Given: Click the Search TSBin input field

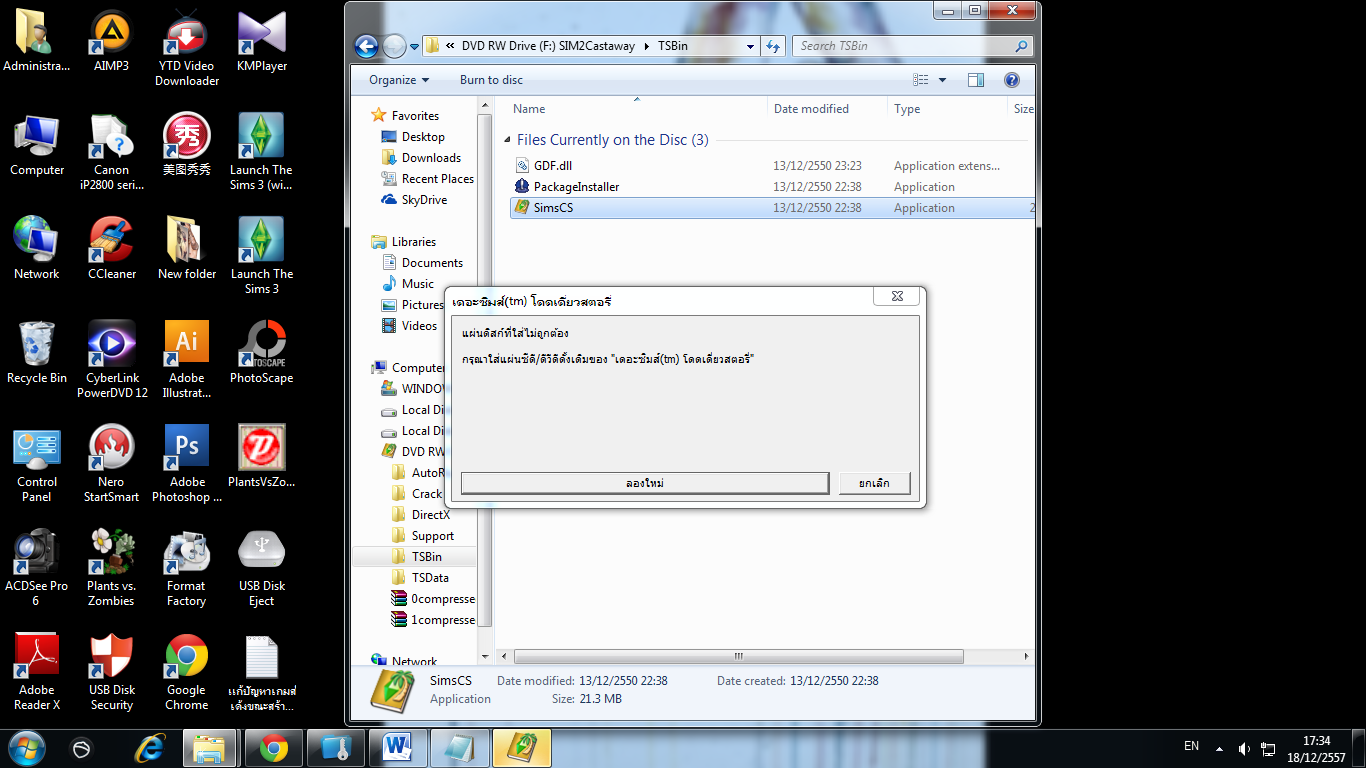Looking at the screenshot, I should (905, 46).
